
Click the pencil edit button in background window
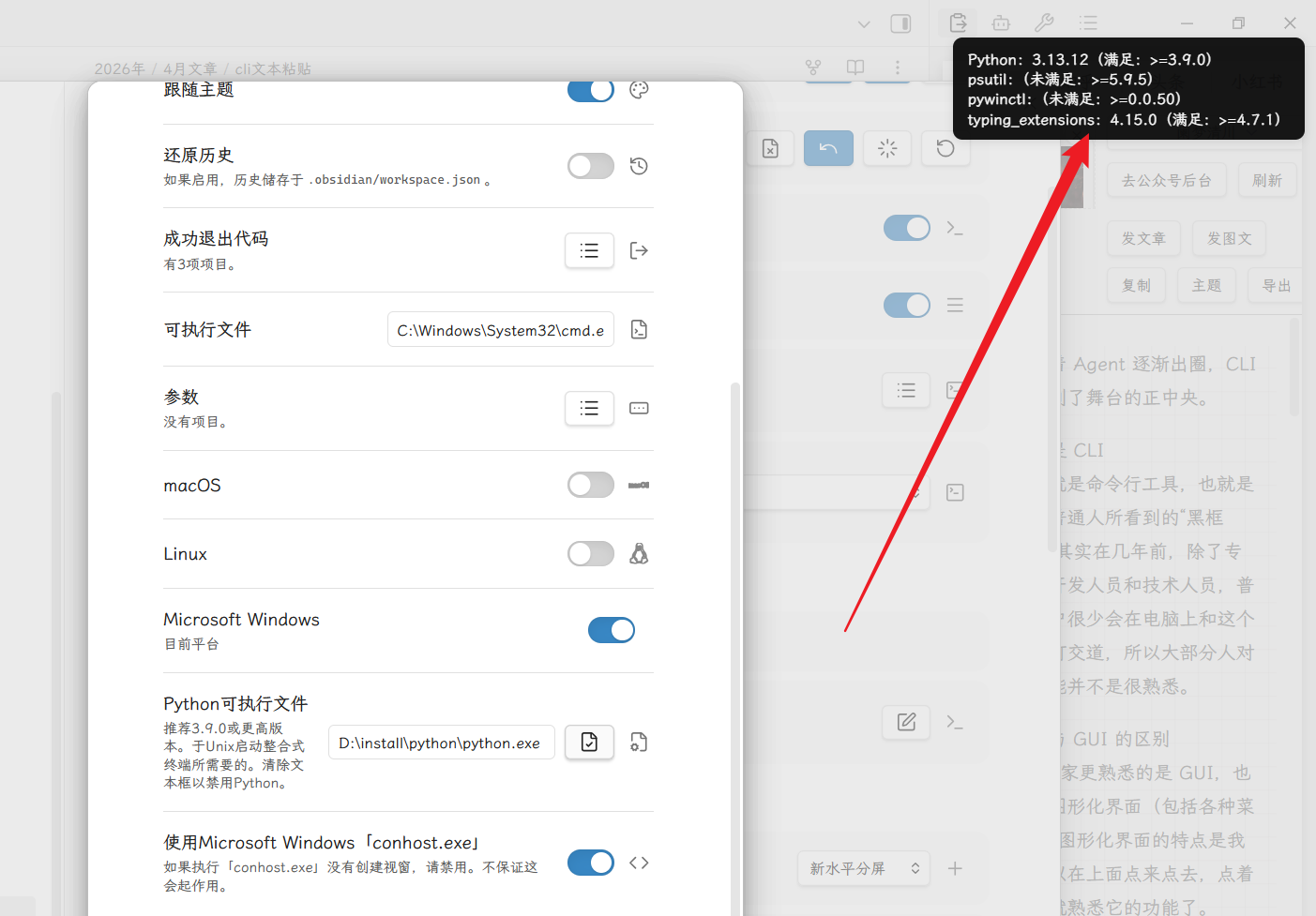[x=906, y=722]
